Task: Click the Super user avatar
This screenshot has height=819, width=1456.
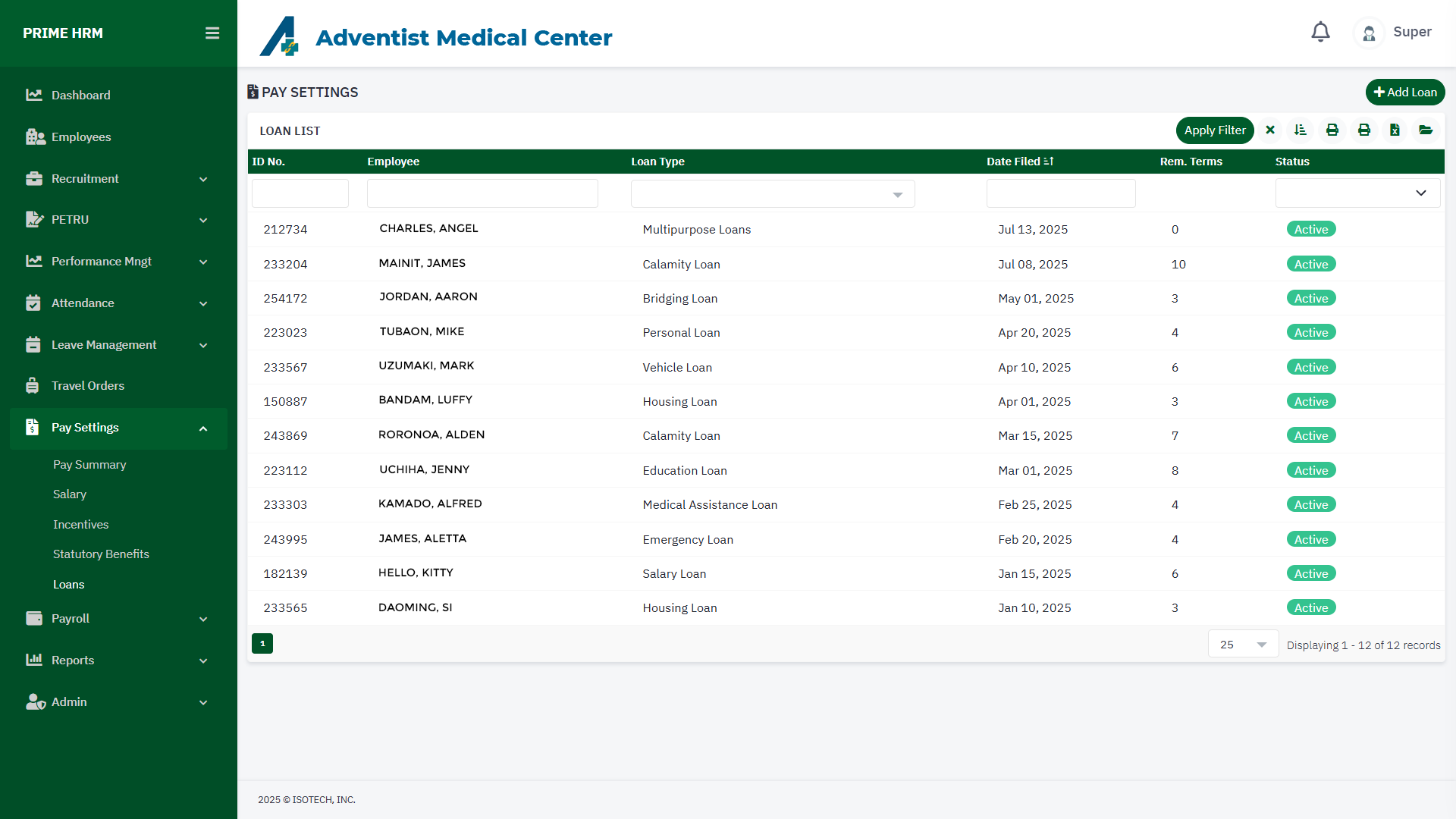Action: pos(1369,33)
